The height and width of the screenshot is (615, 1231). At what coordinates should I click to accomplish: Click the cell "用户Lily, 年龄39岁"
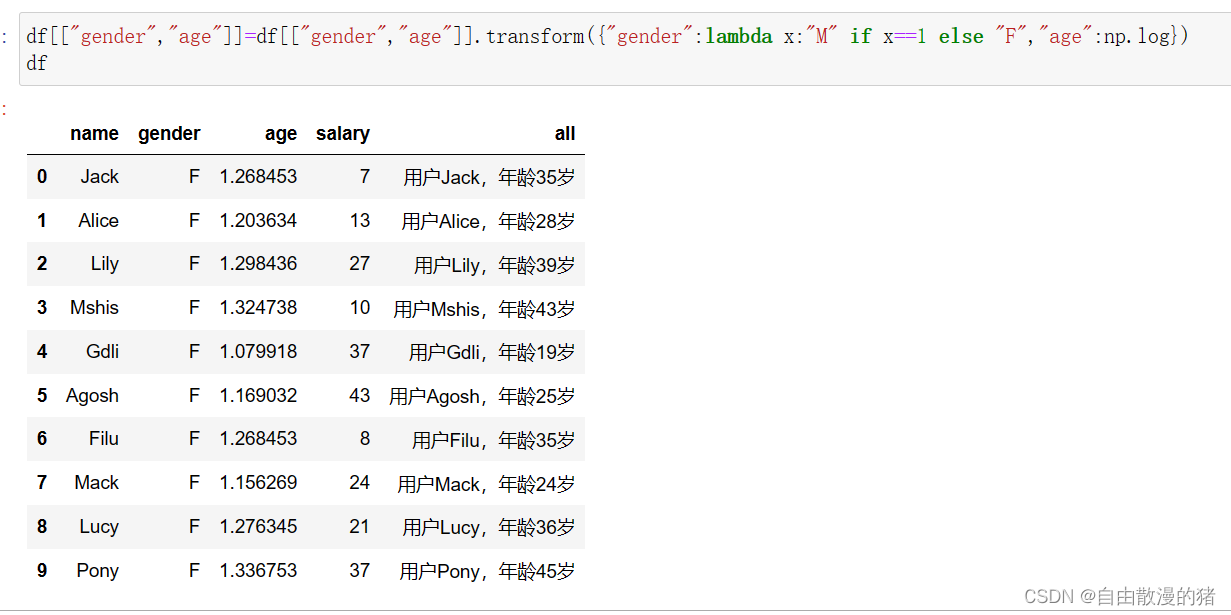(495, 265)
